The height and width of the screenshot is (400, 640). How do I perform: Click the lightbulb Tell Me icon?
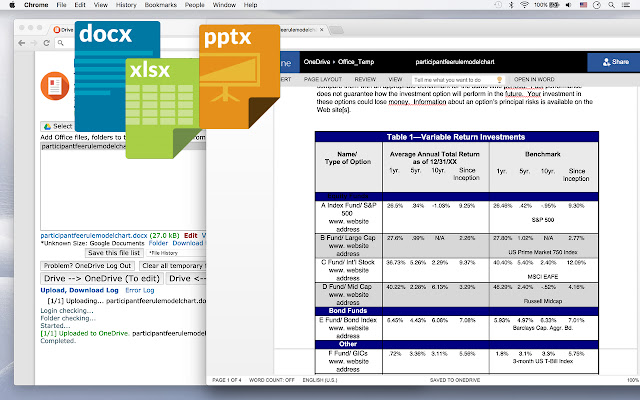tap(499, 80)
